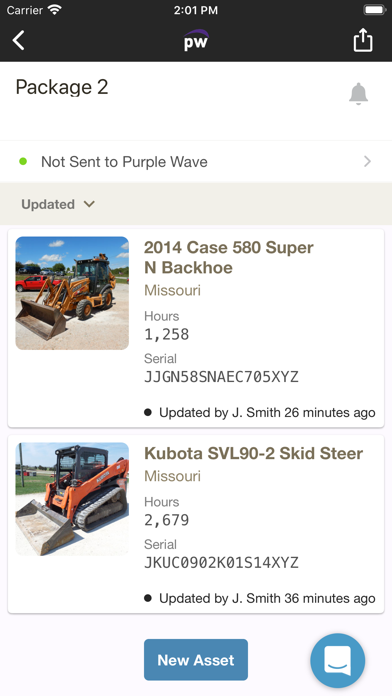Open Not Sent to Purple Wave row
The image size is (392, 696).
(x=196, y=162)
